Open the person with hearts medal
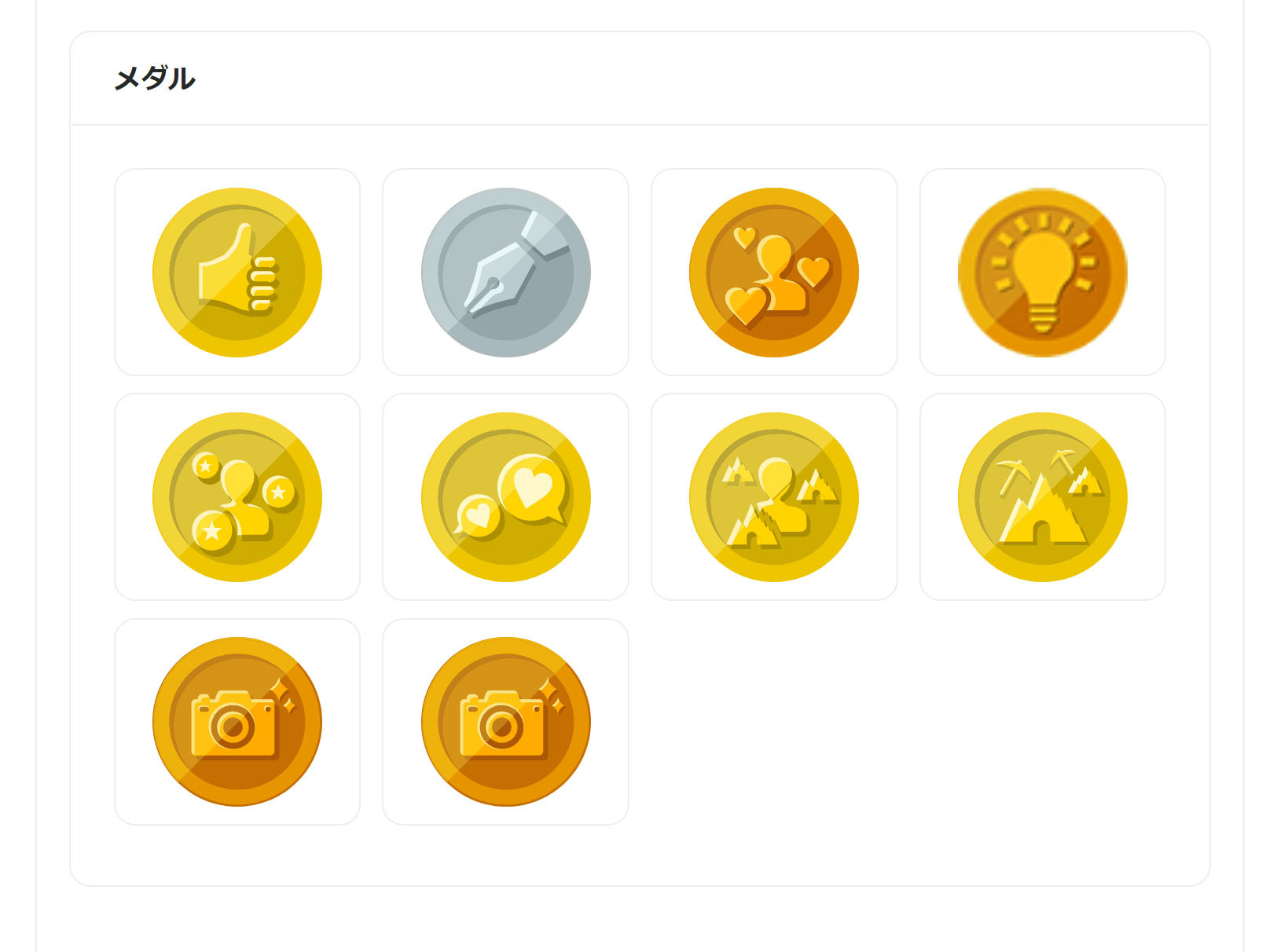This screenshot has width=1273, height=952. coord(774,273)
